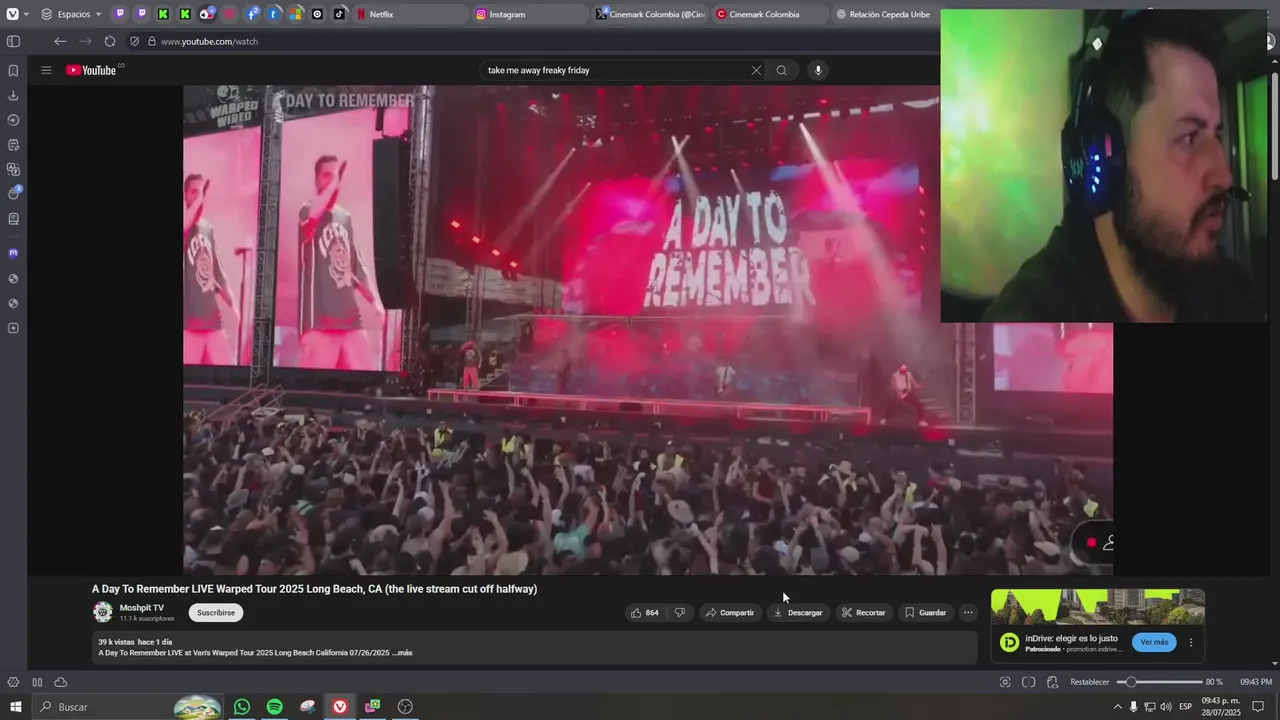Click into the YouTube search field
1280x720 pixels.
[x=615, y=70]
